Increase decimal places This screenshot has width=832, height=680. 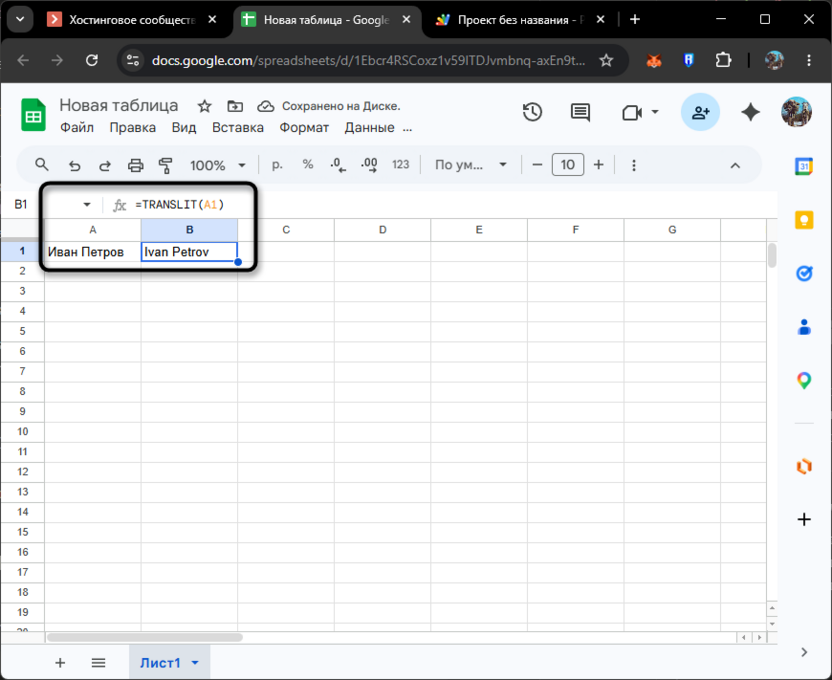369,165
